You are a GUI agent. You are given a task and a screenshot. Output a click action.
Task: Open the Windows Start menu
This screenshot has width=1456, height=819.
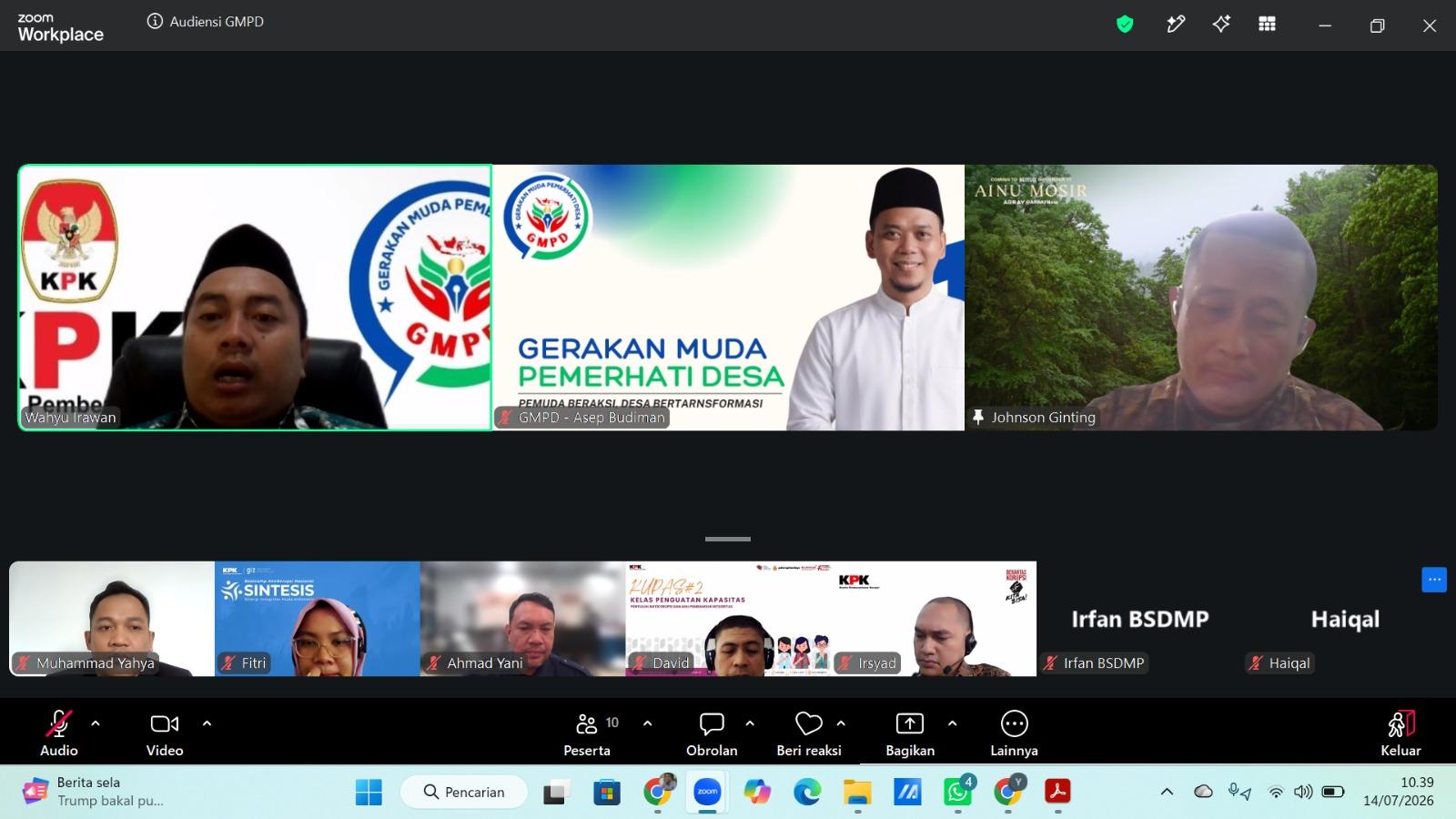coord(369,793)
